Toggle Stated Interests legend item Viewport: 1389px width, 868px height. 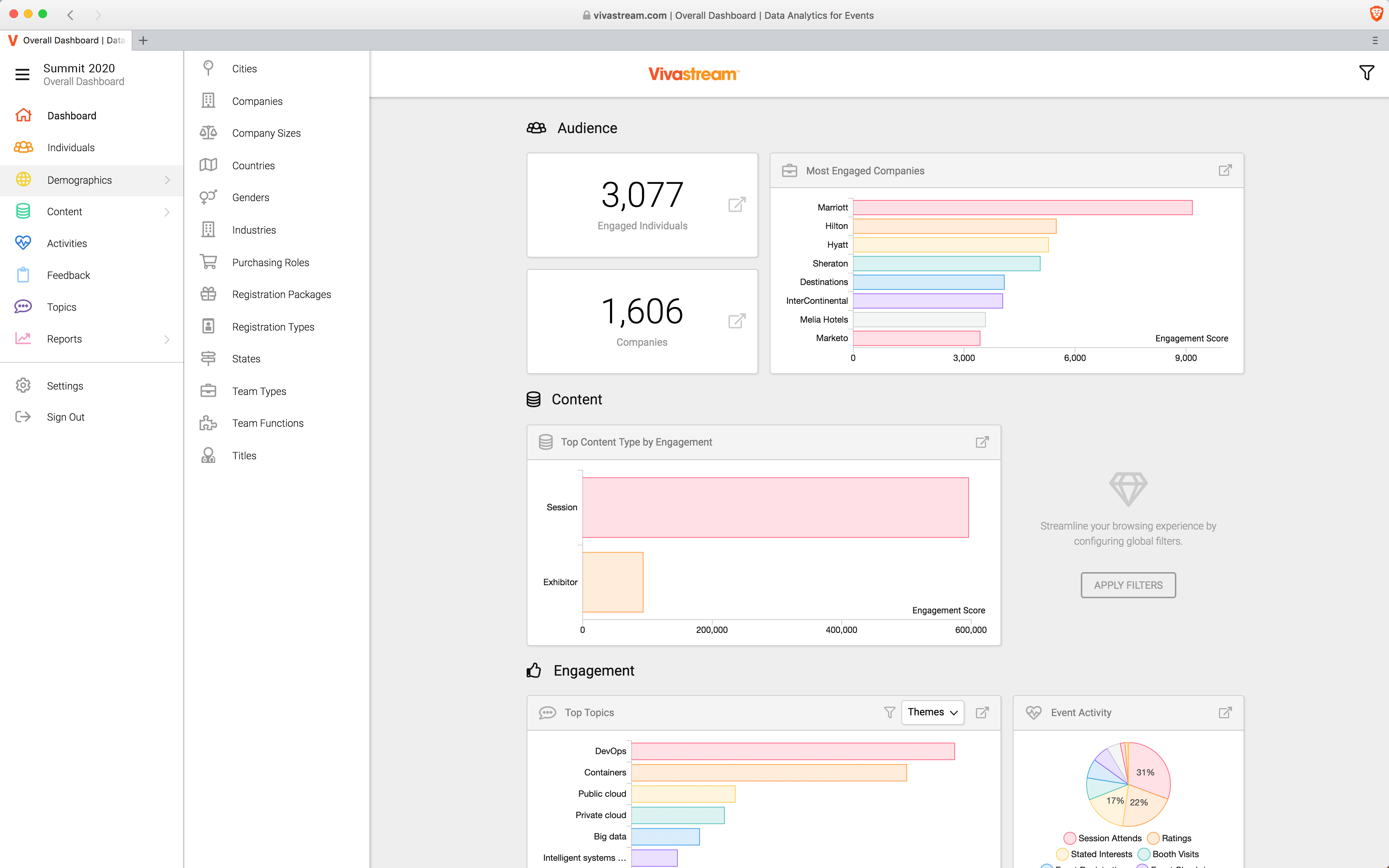pyautogui.click(x=1095, y=854)
